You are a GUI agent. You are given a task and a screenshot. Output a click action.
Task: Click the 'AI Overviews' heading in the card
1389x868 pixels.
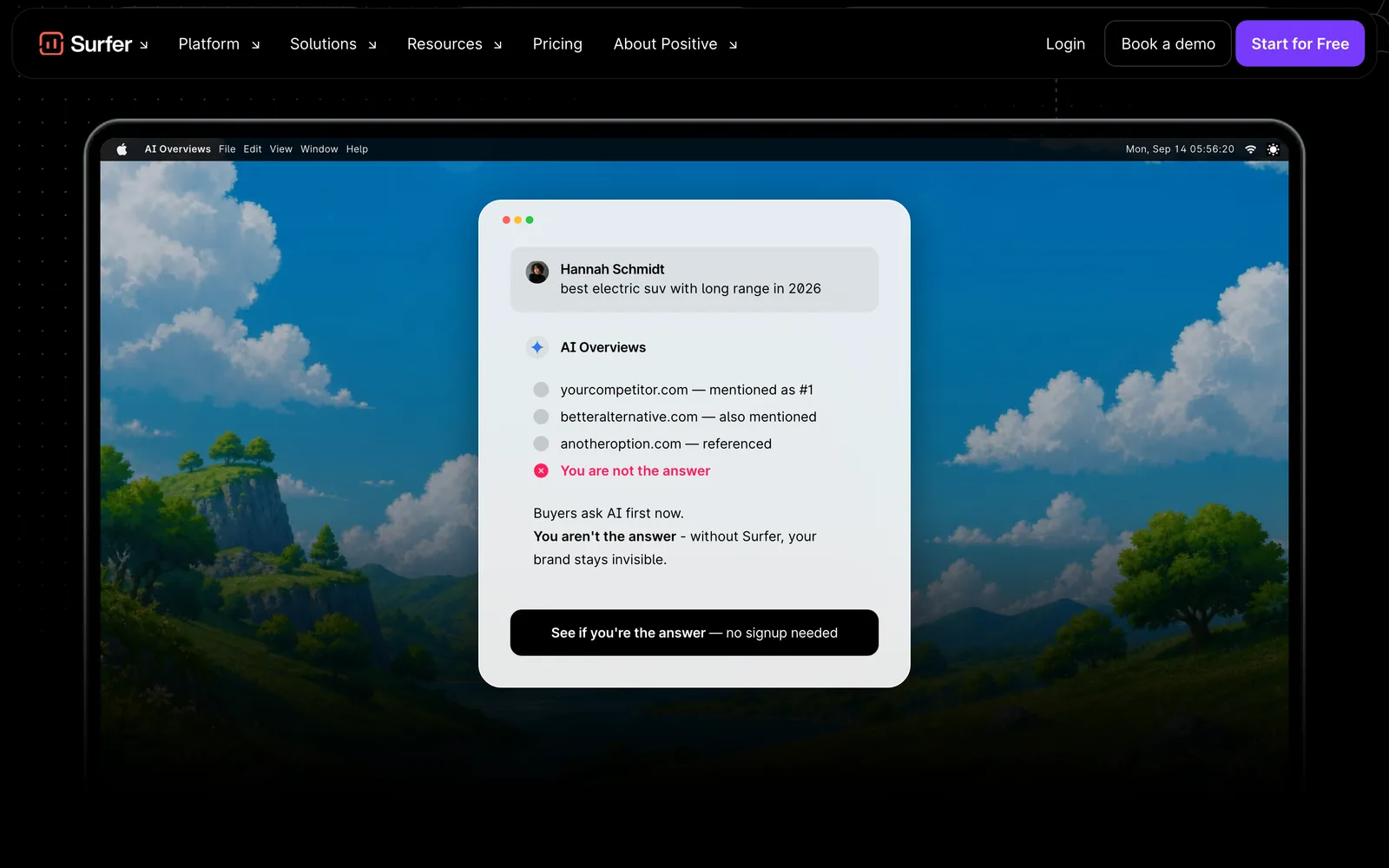(x=603, y=347)
